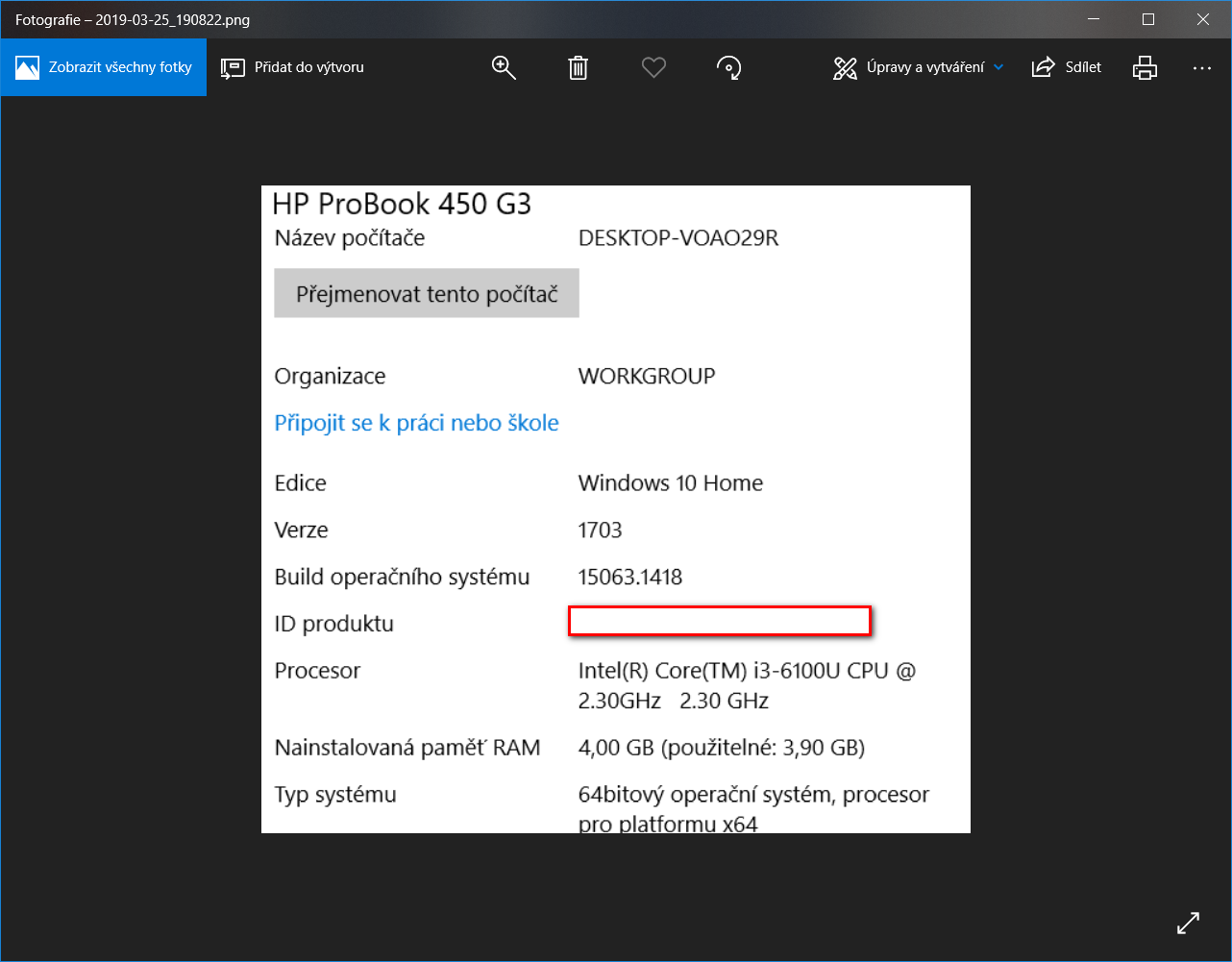
Task: Rotate the photo using the rotate icon
Action: 728,67
